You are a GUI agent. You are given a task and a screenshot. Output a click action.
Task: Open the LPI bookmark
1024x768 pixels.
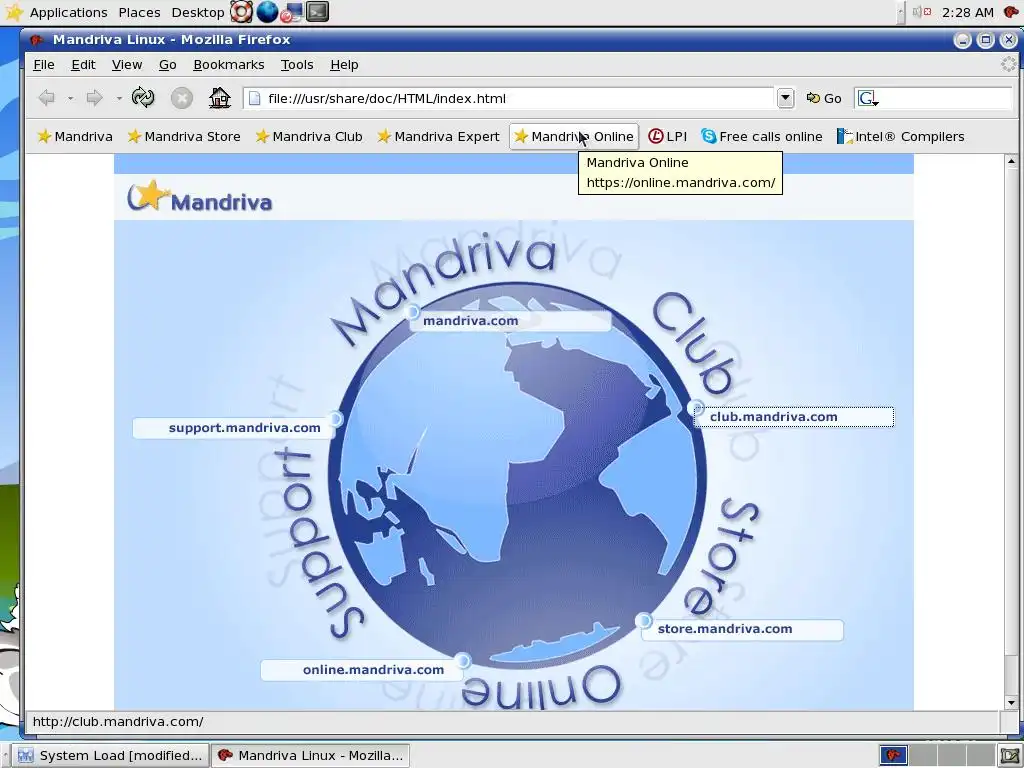pos(667,136)
